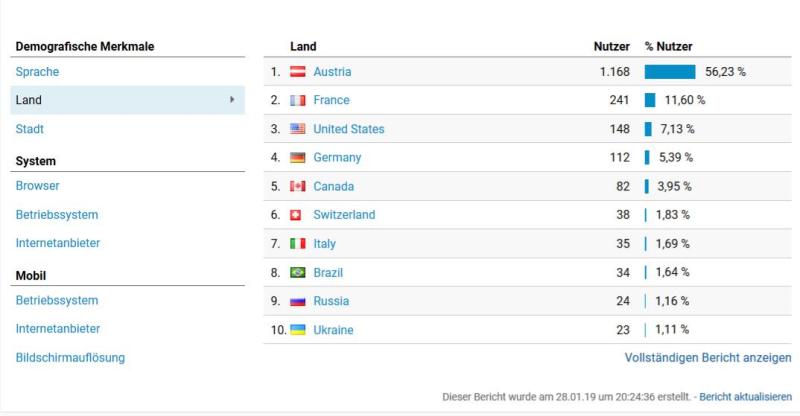Open Browser under System section
The height and width of the screenshot is (416, 800).
37,186
